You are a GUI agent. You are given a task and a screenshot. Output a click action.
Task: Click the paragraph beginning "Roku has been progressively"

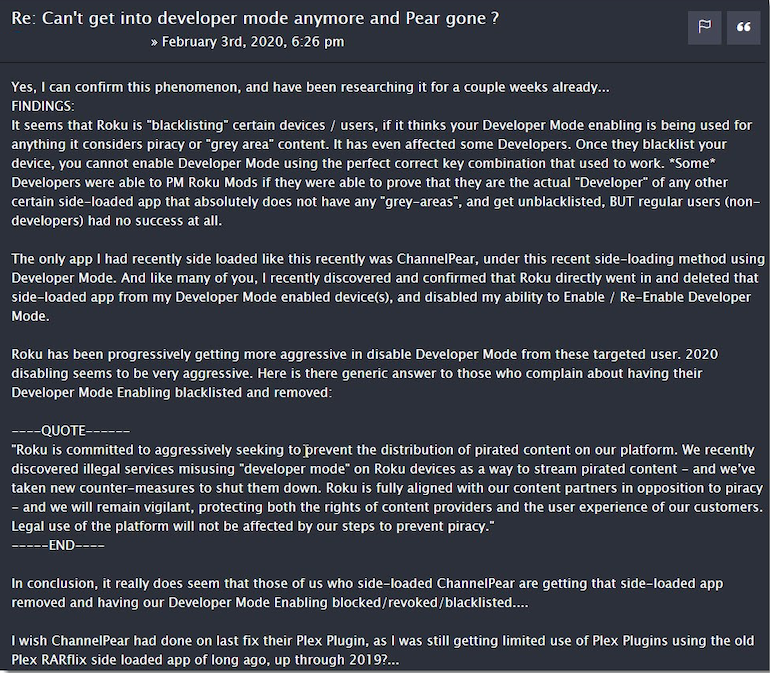click(364, 373)
